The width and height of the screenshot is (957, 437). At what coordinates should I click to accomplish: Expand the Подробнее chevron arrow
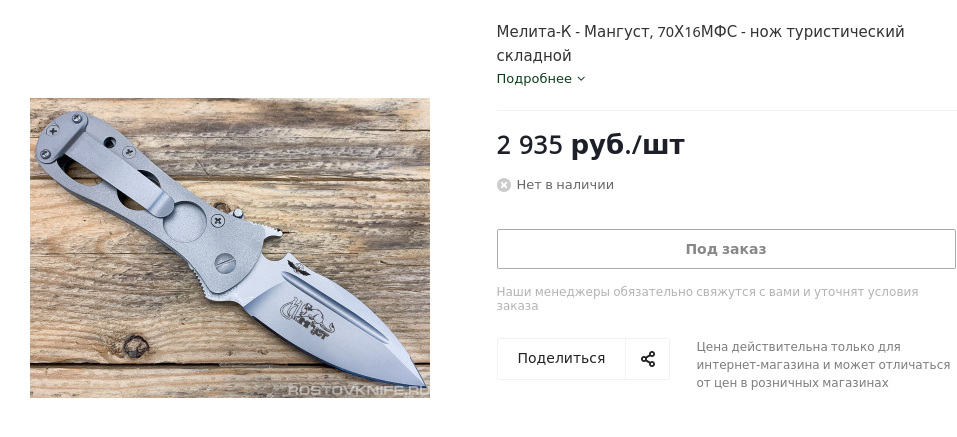point(581,79)
